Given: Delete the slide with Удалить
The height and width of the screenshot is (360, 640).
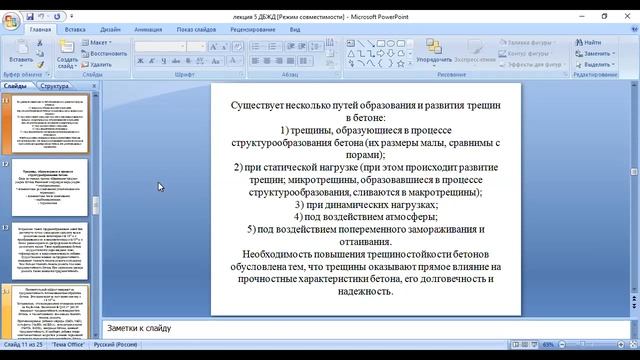Looking at the screenshot, I should tap(96, 64).
